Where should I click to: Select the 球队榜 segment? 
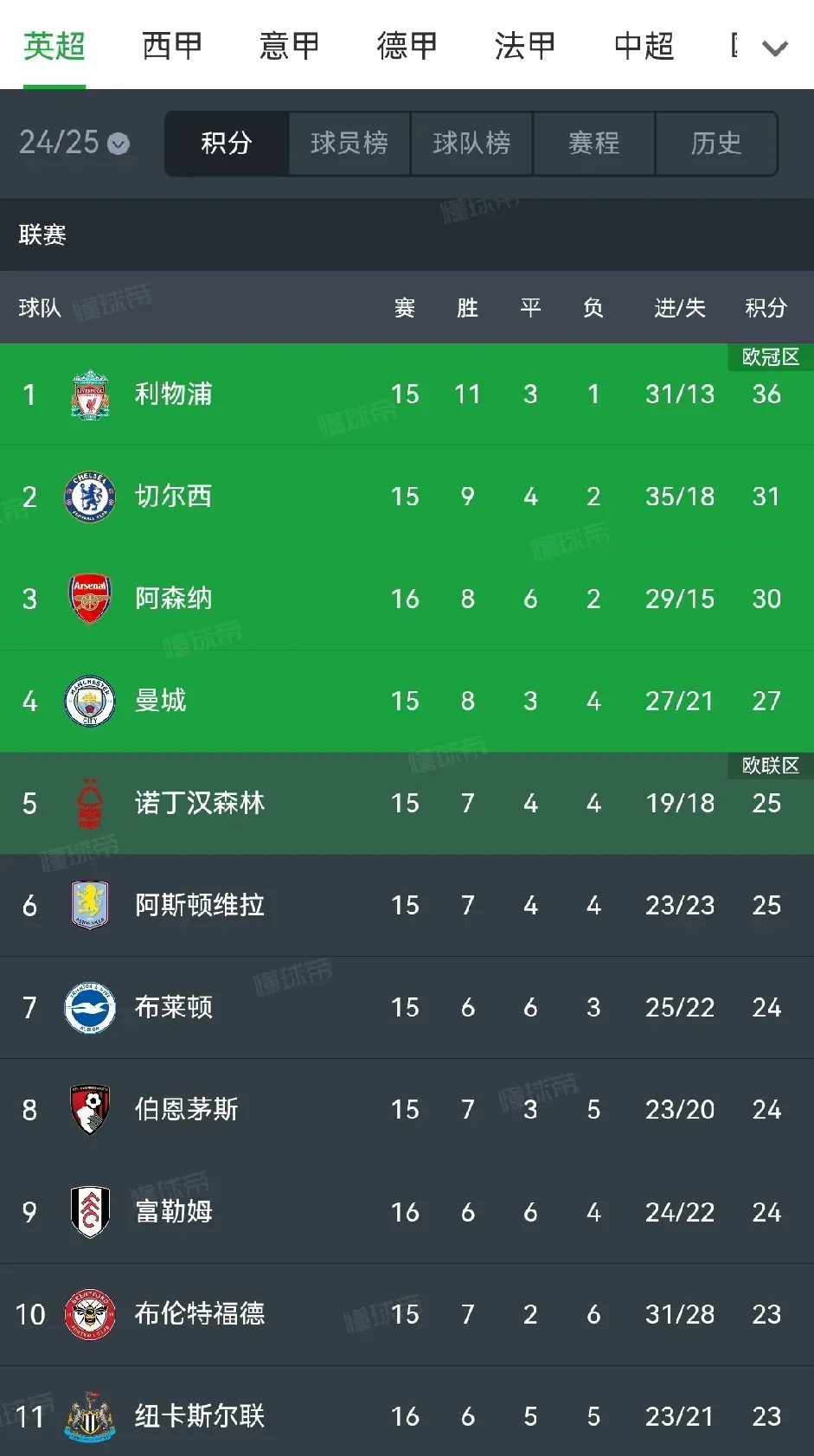pos(471,143)
